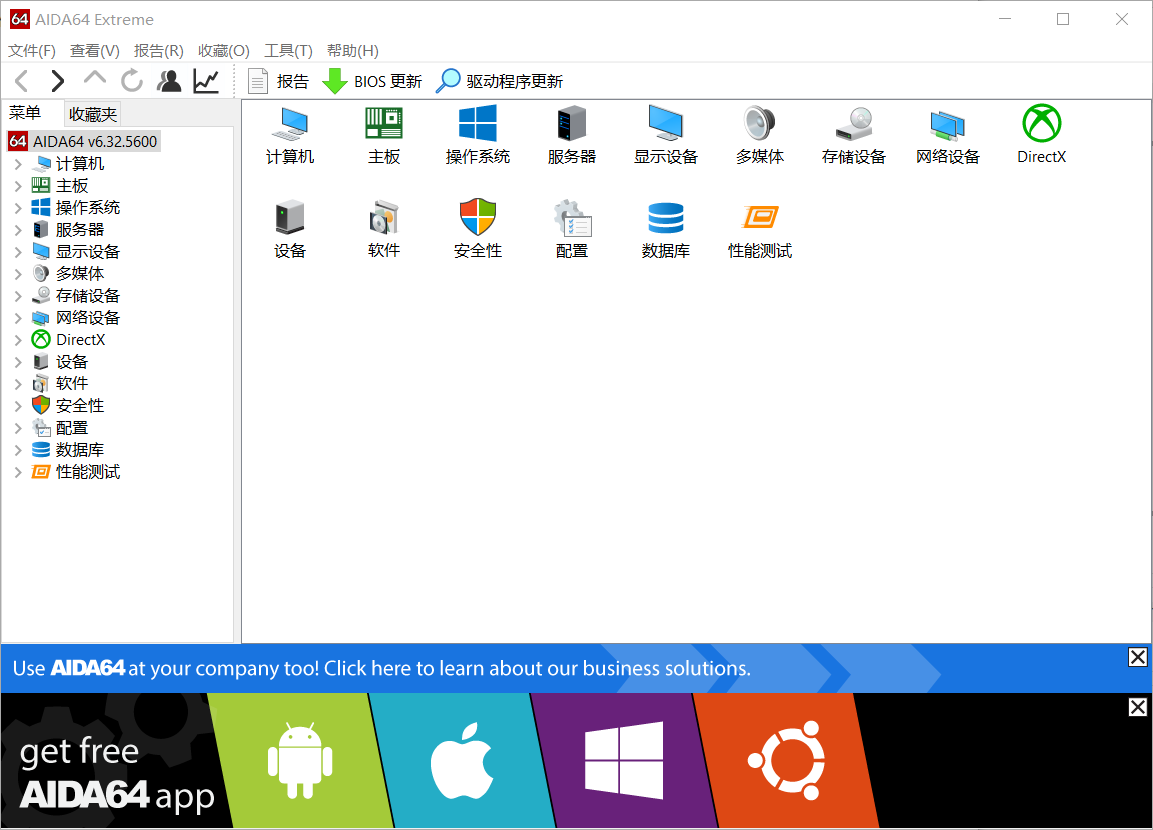The height and width of the screenshot is (830, 1153).
Task: Expand the 设备 tree node arrow
Action: click(18, 362)
